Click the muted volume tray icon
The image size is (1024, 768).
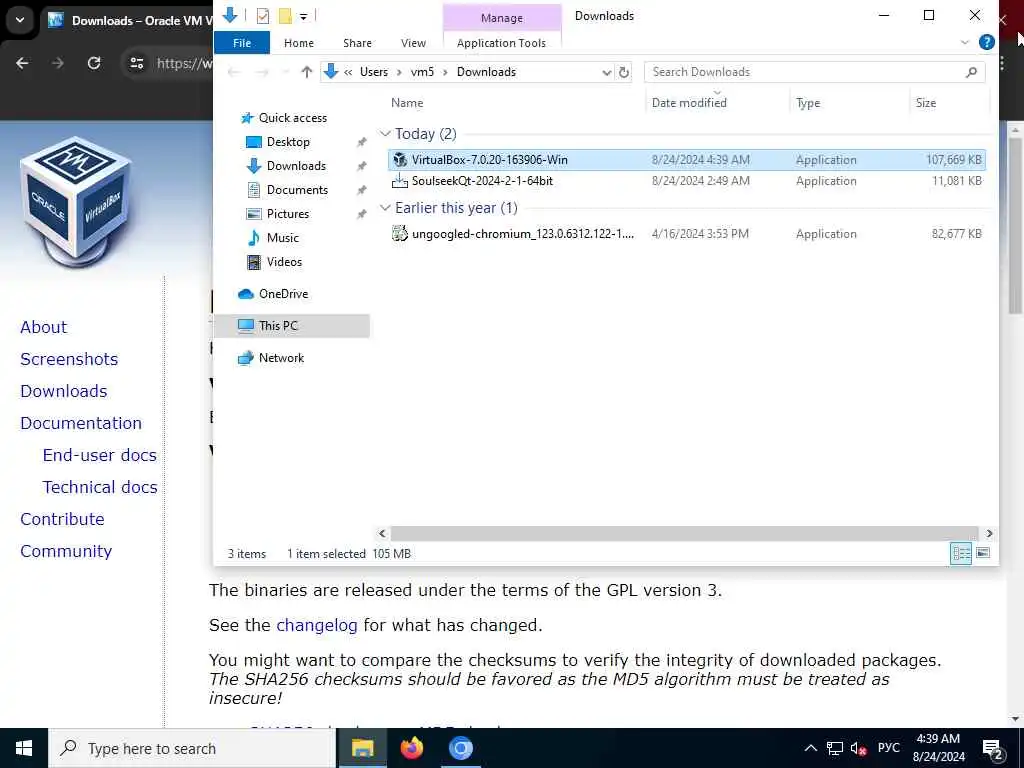(858, 748)
